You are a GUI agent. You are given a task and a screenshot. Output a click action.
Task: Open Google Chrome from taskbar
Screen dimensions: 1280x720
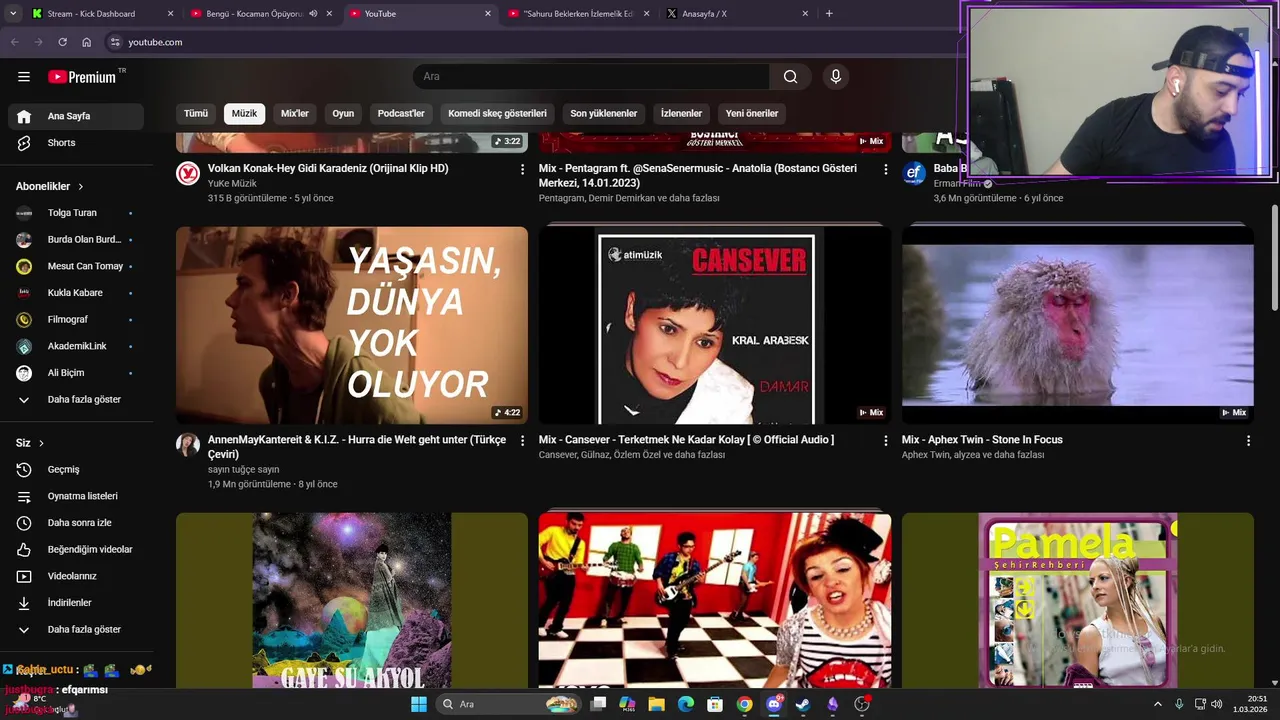(x=744, y=704)
